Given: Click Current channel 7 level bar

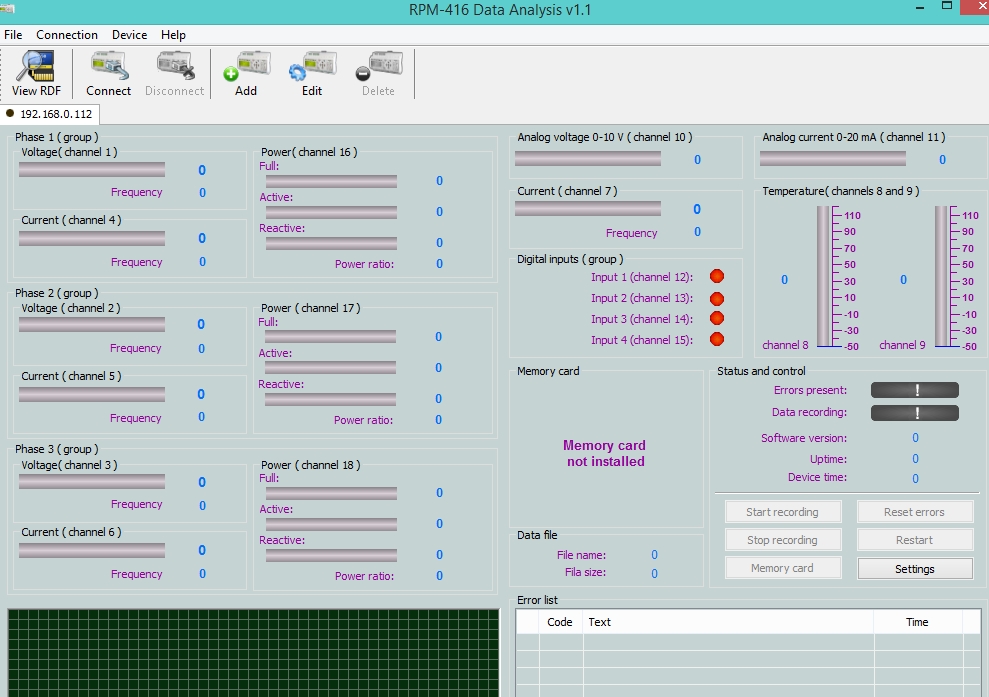Looking at the screenshot, I should pos(588,208).
